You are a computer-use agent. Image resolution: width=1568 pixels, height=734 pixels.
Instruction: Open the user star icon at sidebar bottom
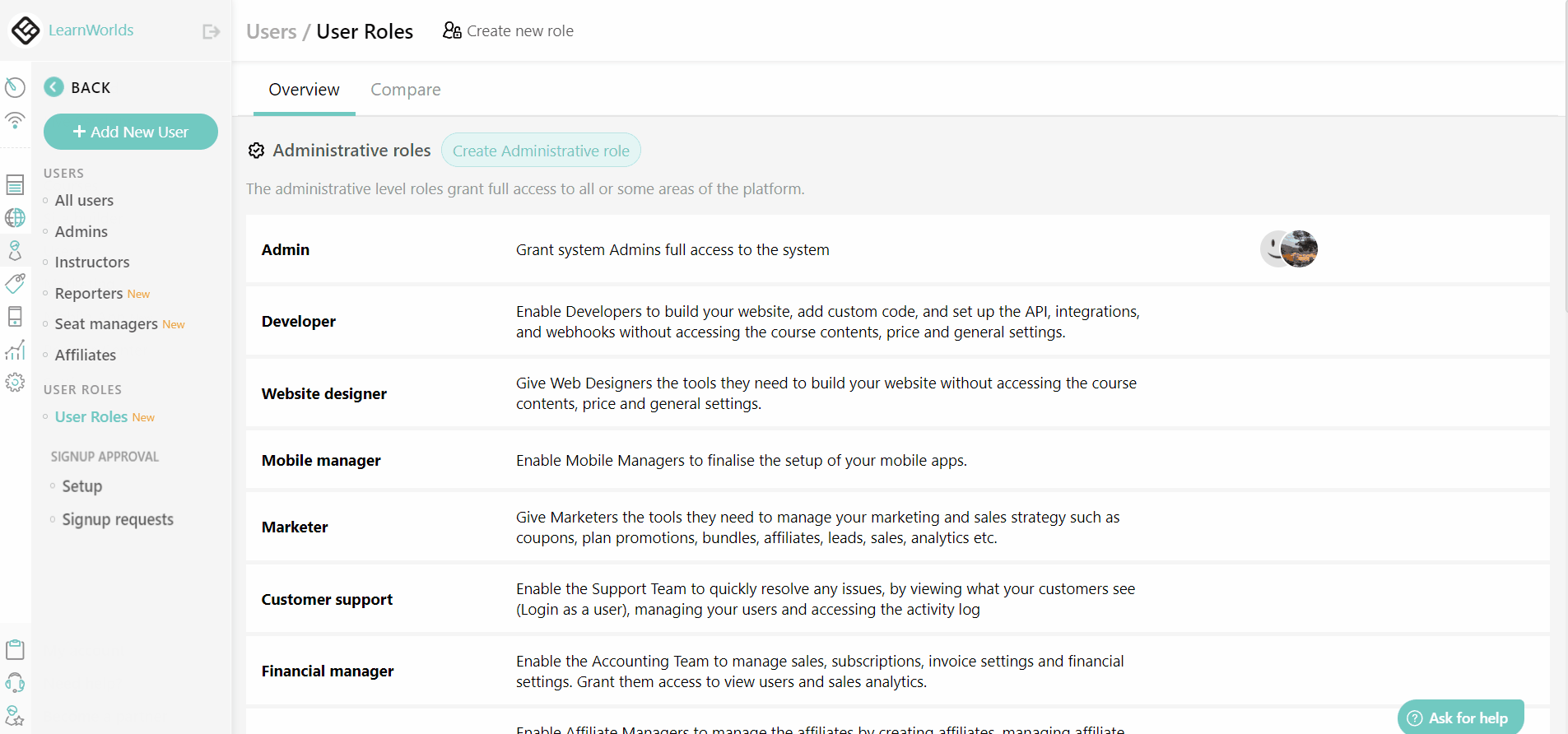tap(15, 715)
